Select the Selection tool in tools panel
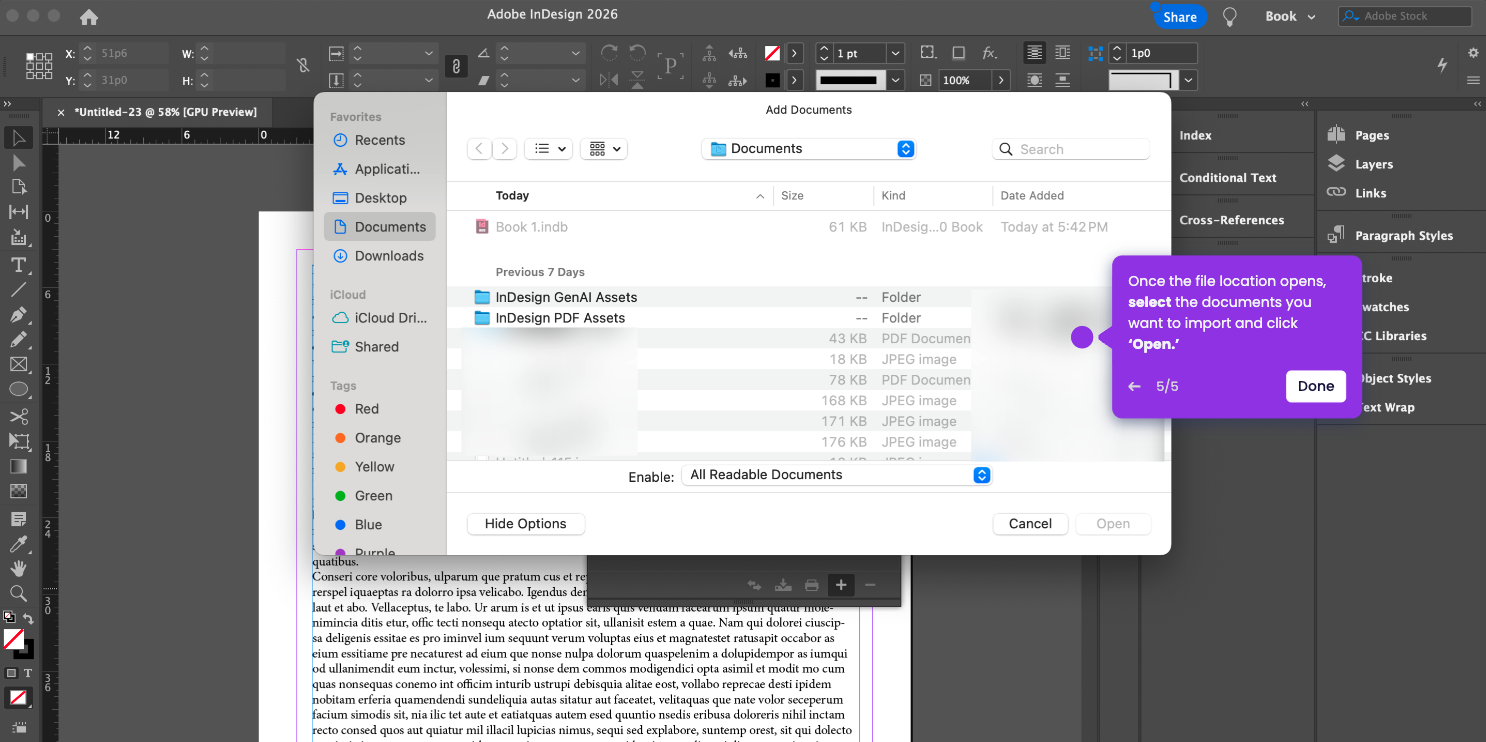The image size is (1486, 742). click(18, 137)
